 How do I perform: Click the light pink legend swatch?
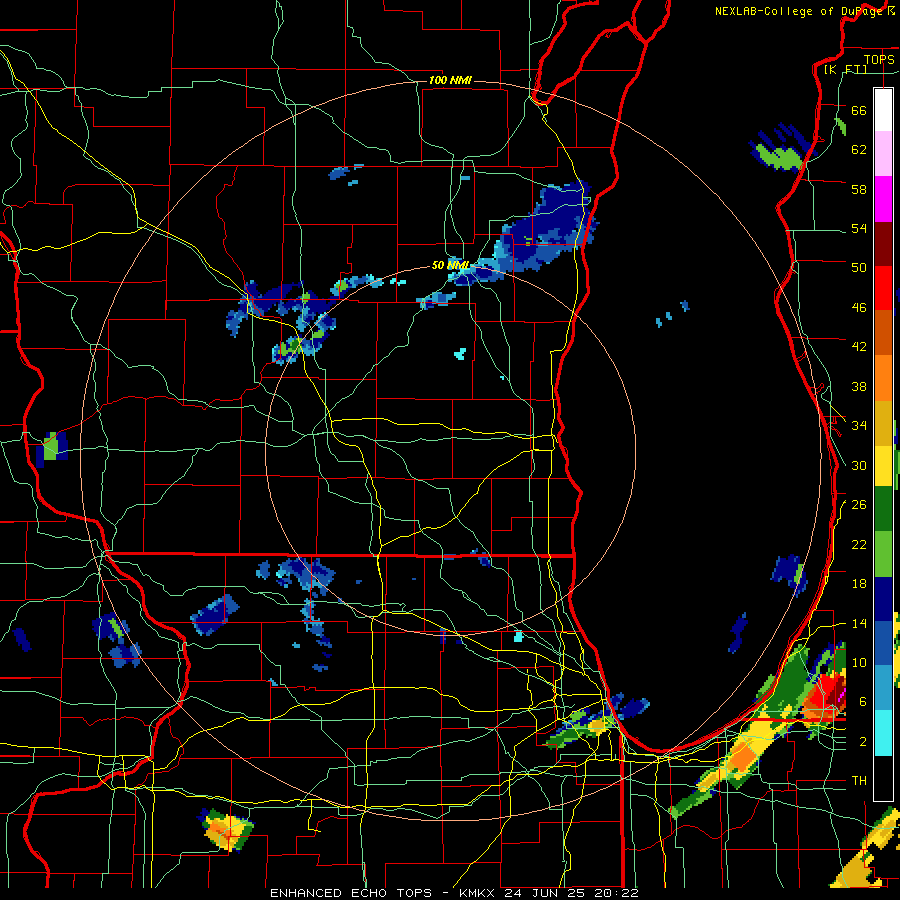click(883, 153)
